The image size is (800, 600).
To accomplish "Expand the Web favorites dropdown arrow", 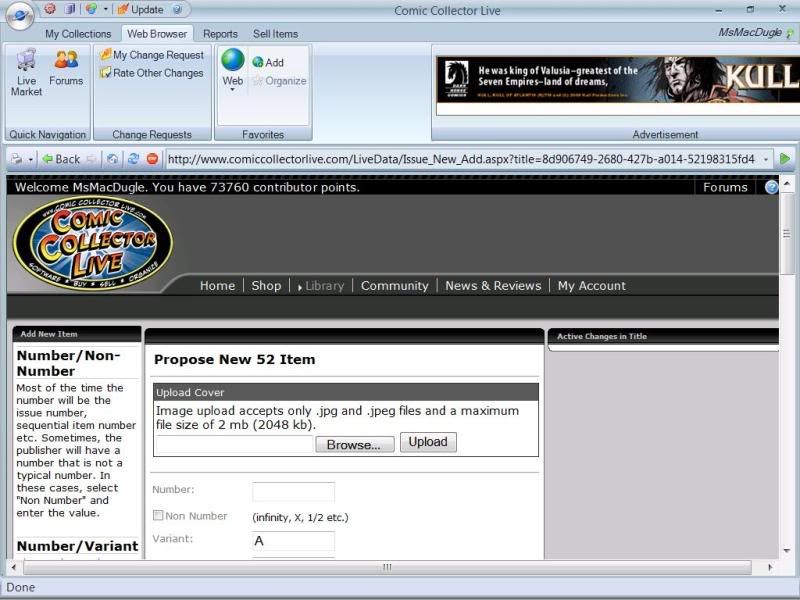I will [233, 90].
